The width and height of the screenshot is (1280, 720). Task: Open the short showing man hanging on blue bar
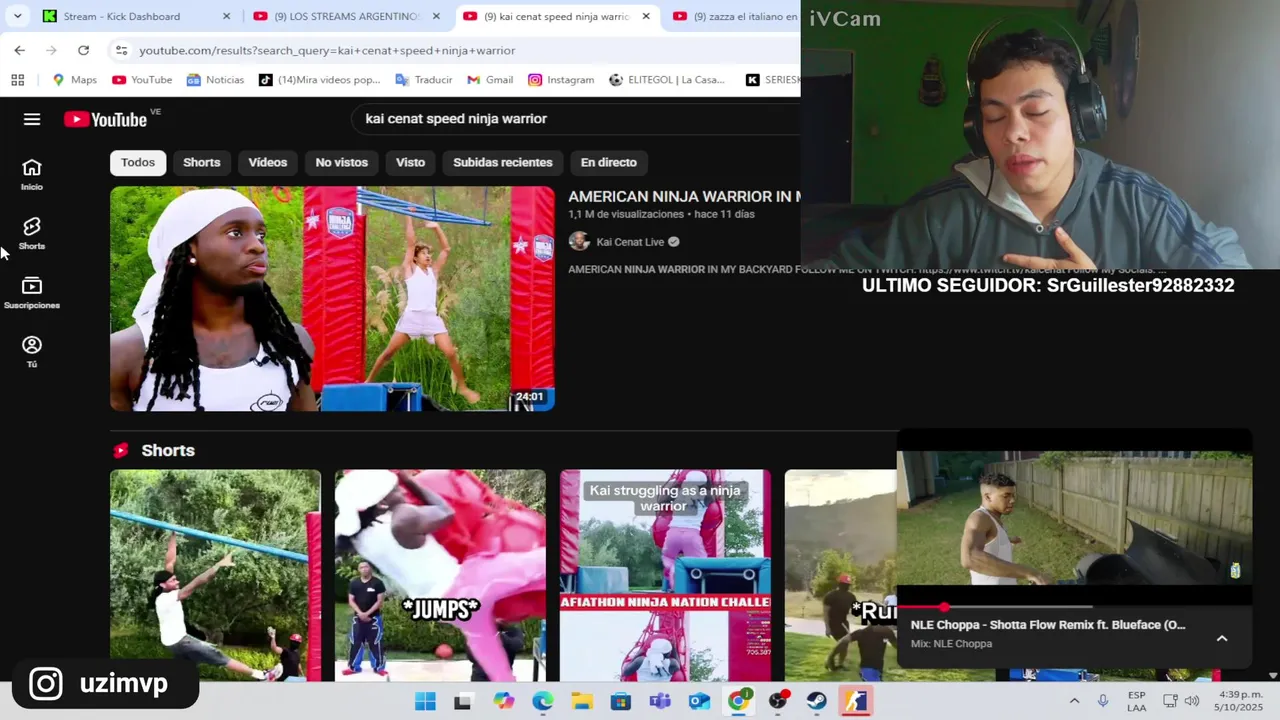pos(215,575)
